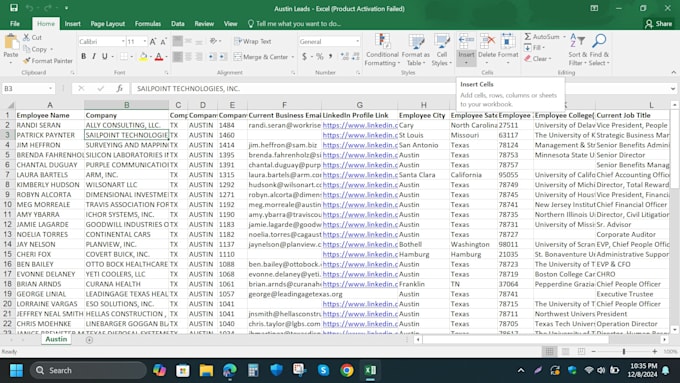Switch to the Formulas tab
The width and height of the screenshot is (680, 383).
(148, 24)
